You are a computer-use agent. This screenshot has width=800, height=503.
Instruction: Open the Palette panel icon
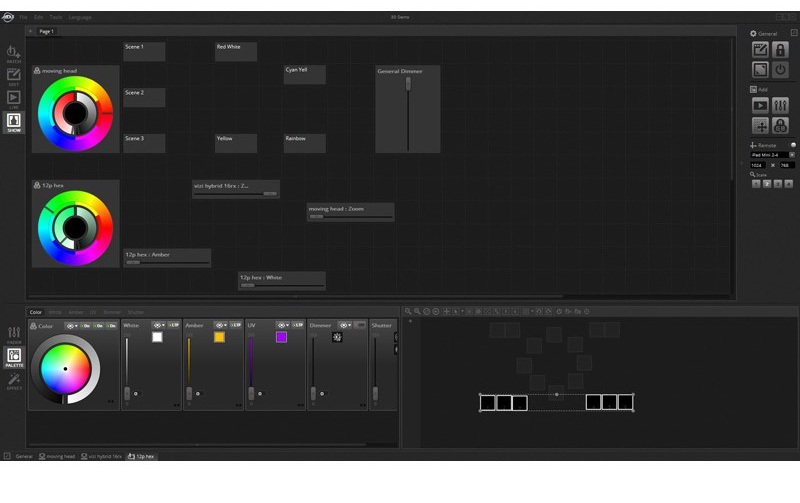(x=14, y=356)
